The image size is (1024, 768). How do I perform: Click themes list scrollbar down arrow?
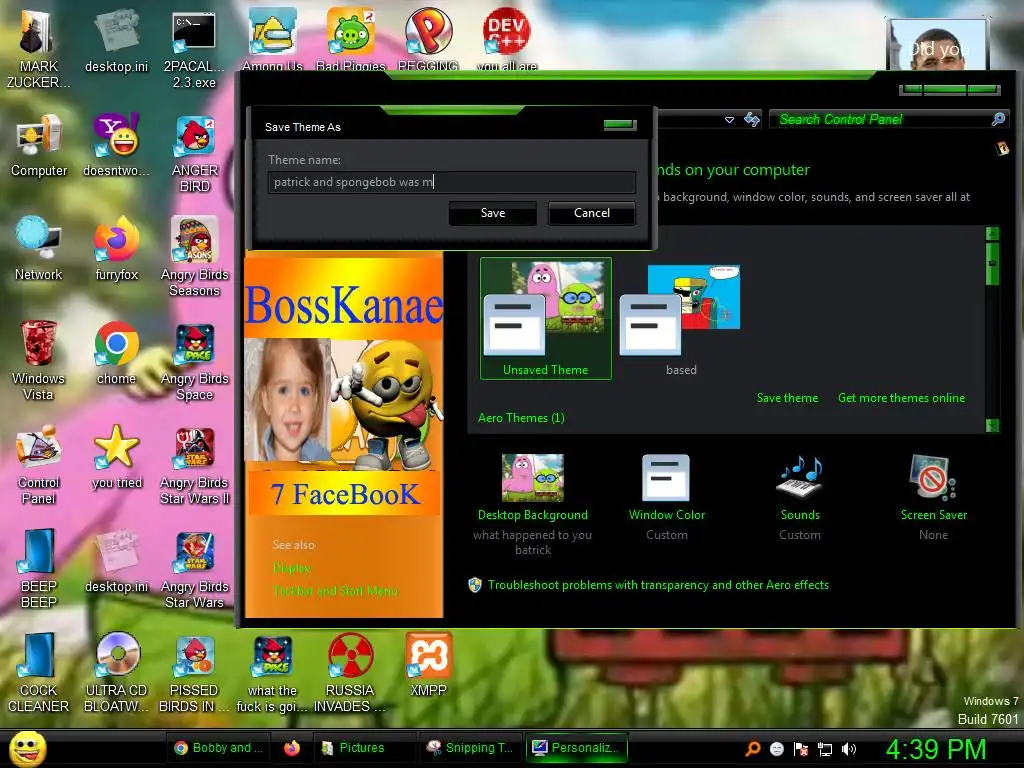tap(992, 425)
